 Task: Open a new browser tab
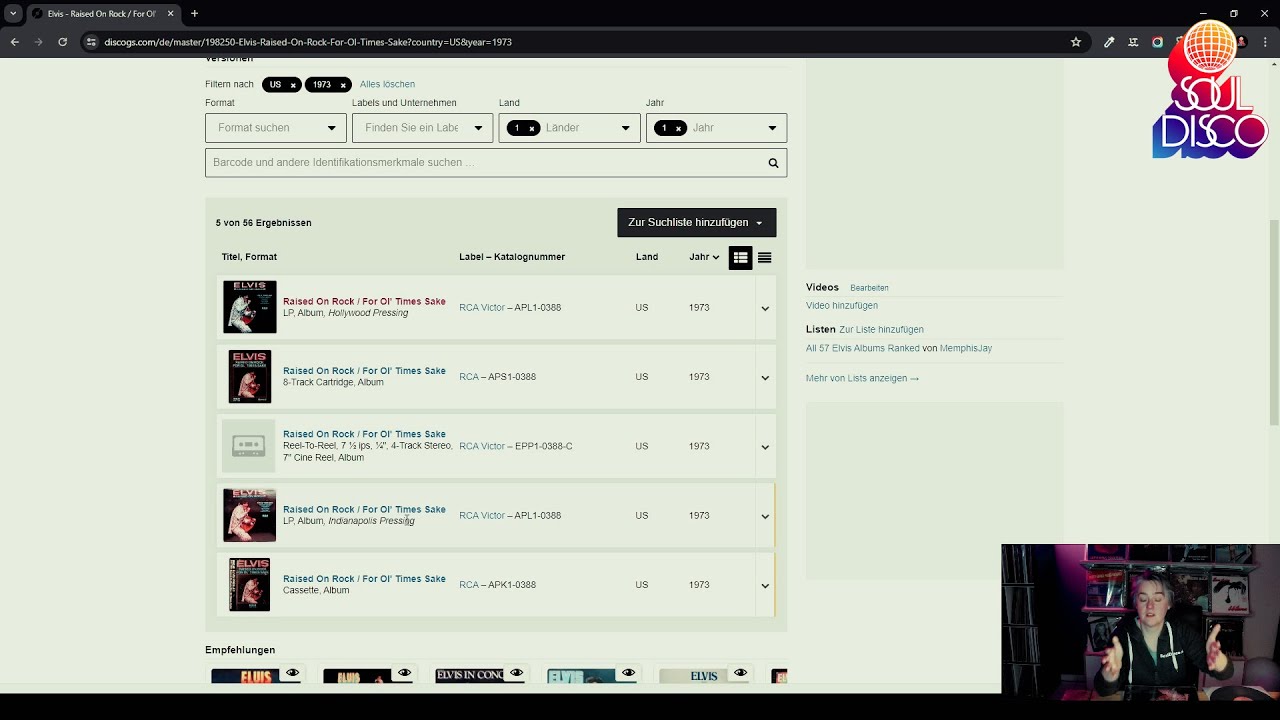pyautogui.click(x=194, y=13)
